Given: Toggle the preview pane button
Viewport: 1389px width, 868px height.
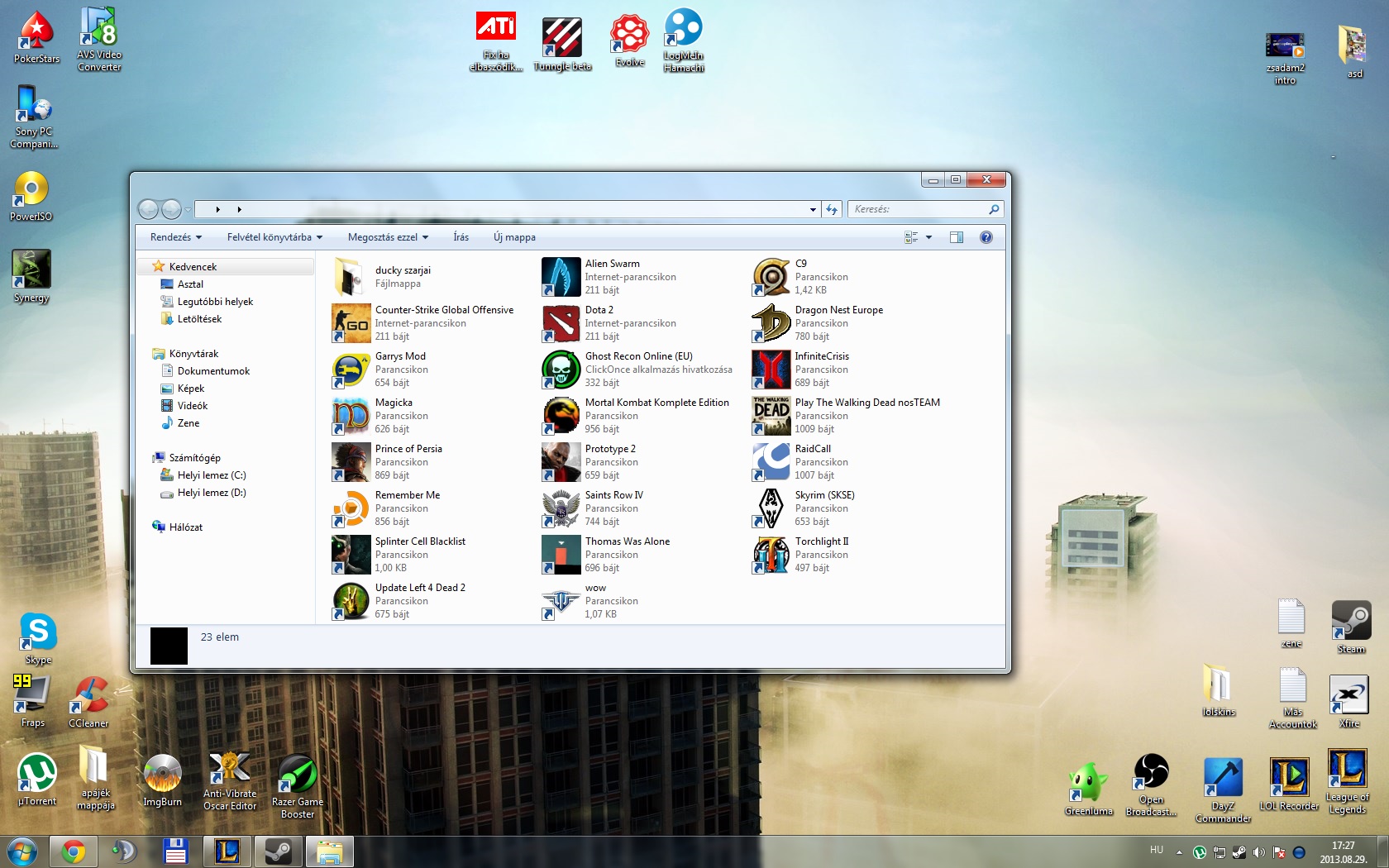Looking at the screenshot, I should click(957, 237).
